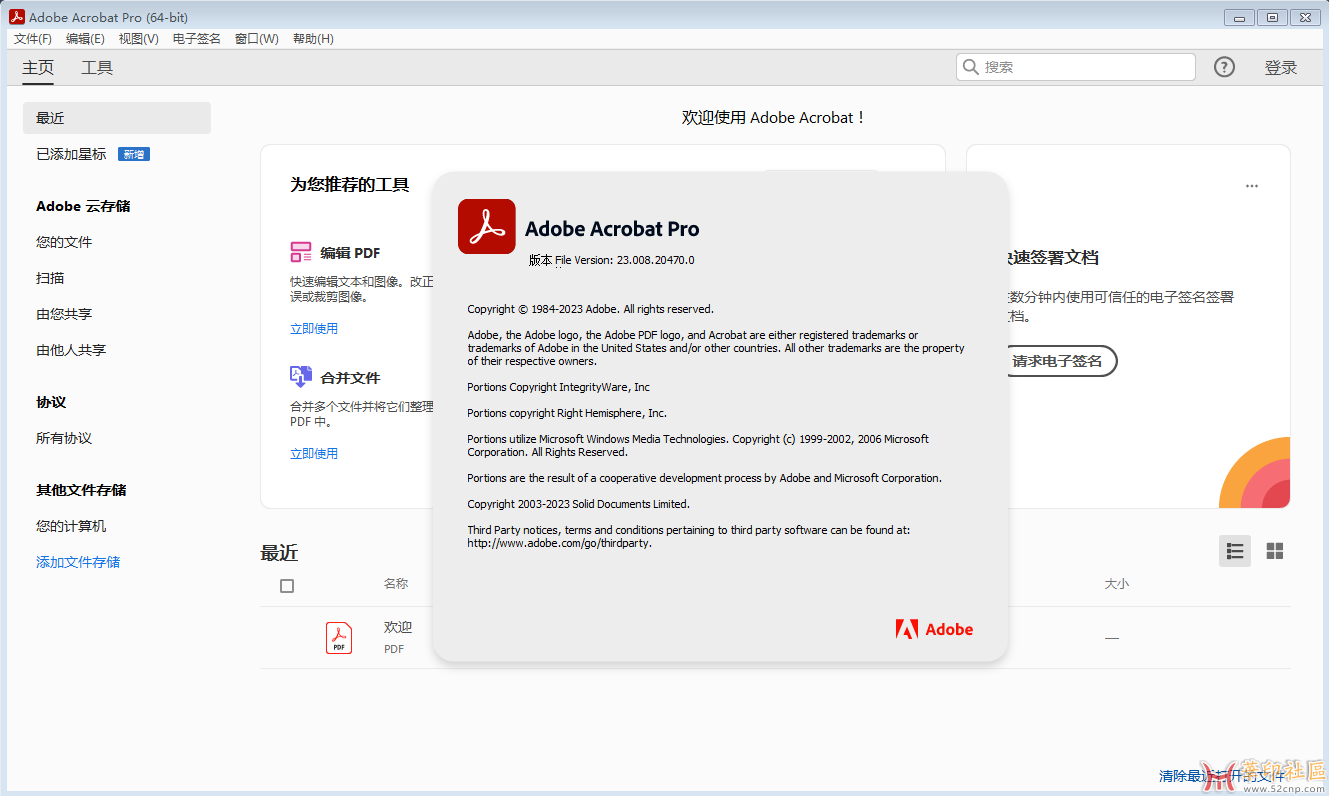Select 由他人共享 in the sidebar

click(71, 350)
